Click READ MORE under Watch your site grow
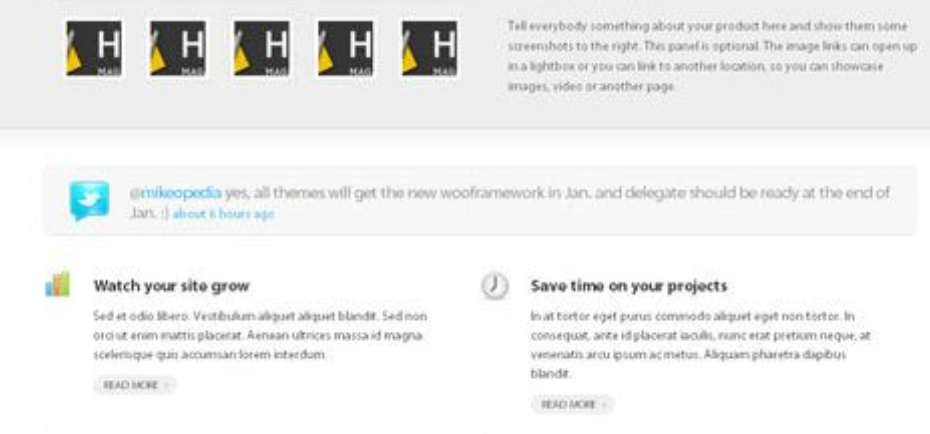The height and width of the screenshot is (434, 930). [135, 385]
